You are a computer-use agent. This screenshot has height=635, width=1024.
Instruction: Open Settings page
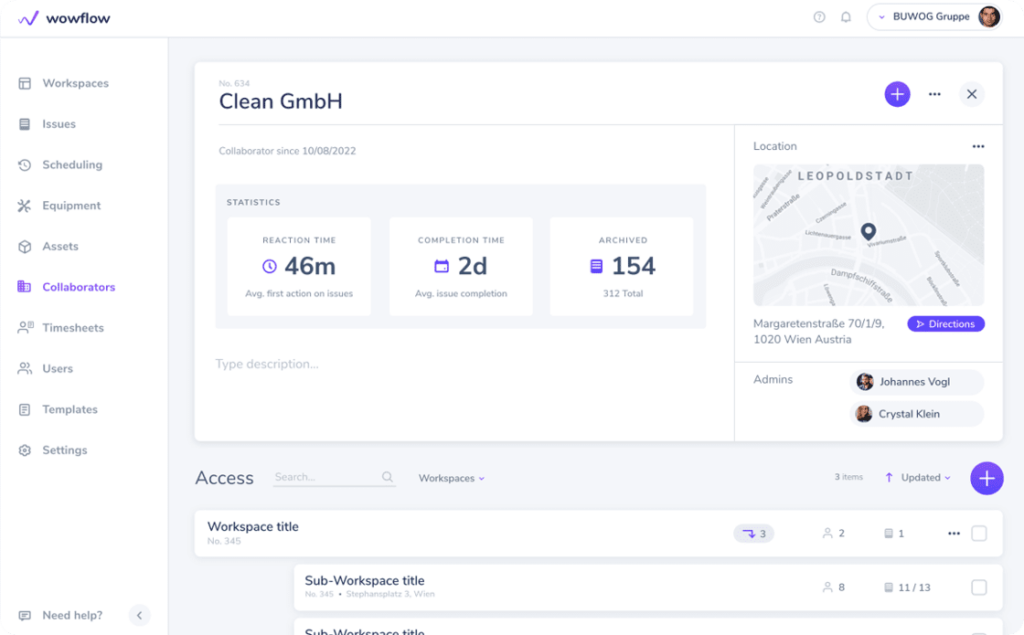coord(52,450)
